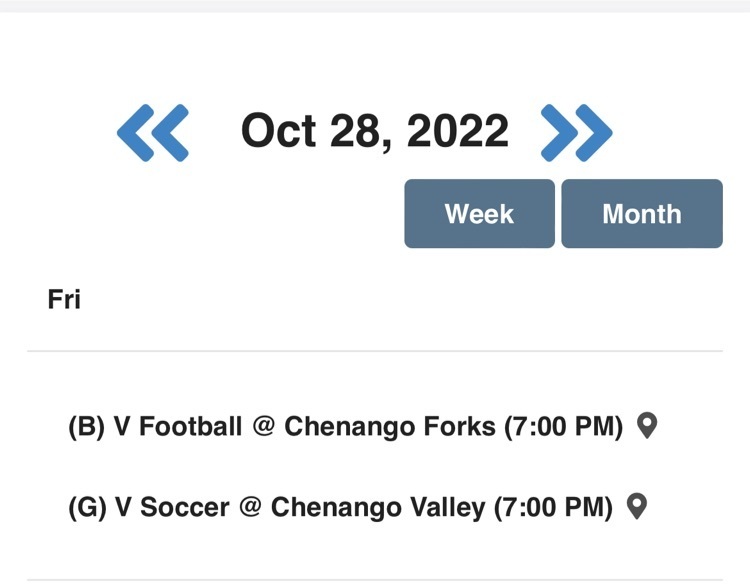
Task: Jump forward a day using blue arrows
Action: click(576, 132)
